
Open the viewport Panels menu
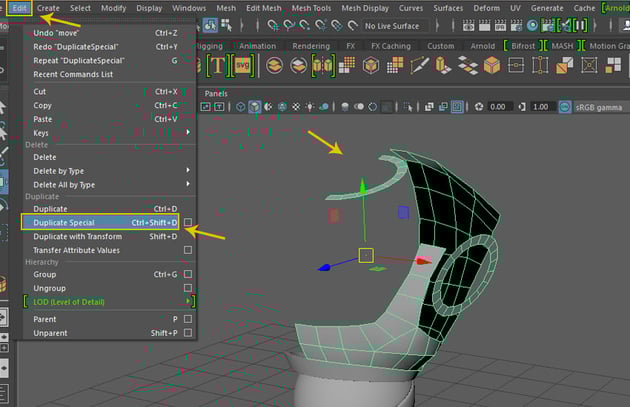click(217, 93)
